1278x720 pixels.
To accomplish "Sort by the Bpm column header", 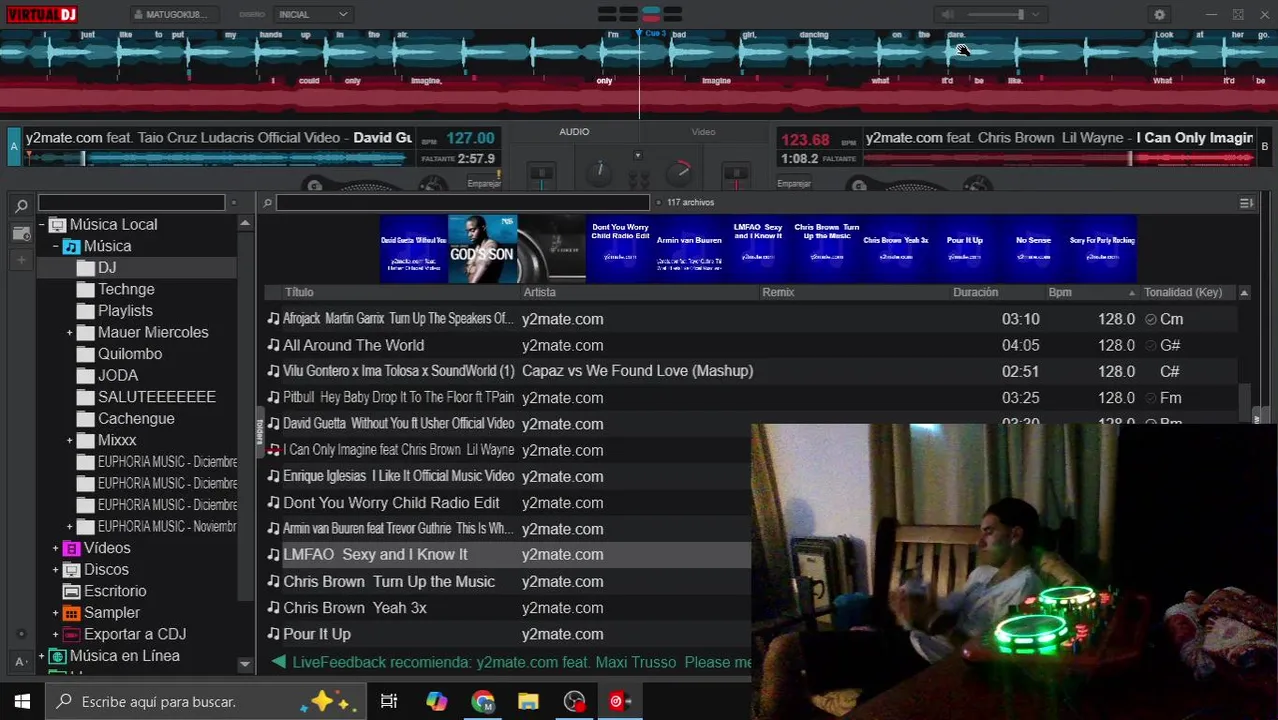I will (x=1060, y=292).
